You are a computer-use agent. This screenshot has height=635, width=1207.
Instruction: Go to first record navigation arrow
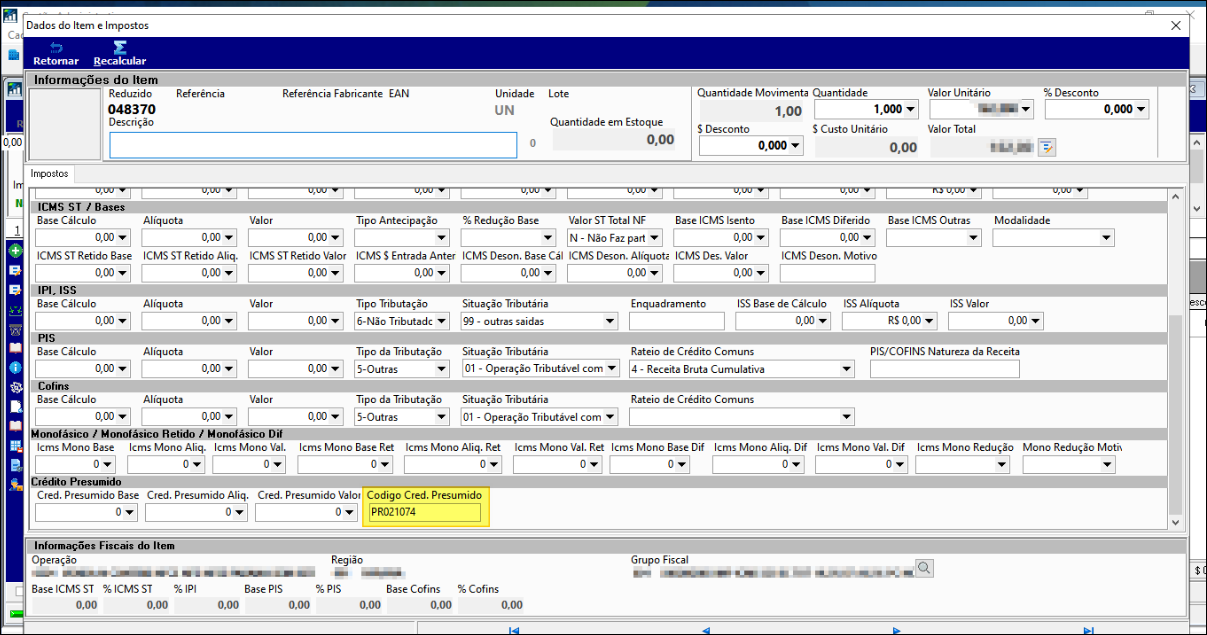[514, 630]
